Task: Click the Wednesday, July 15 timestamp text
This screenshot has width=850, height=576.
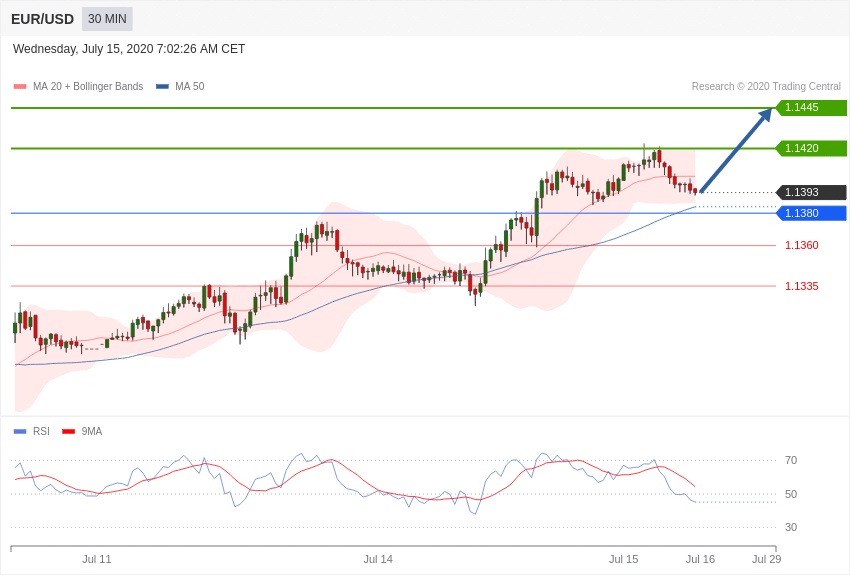Action: coord(129,49)
